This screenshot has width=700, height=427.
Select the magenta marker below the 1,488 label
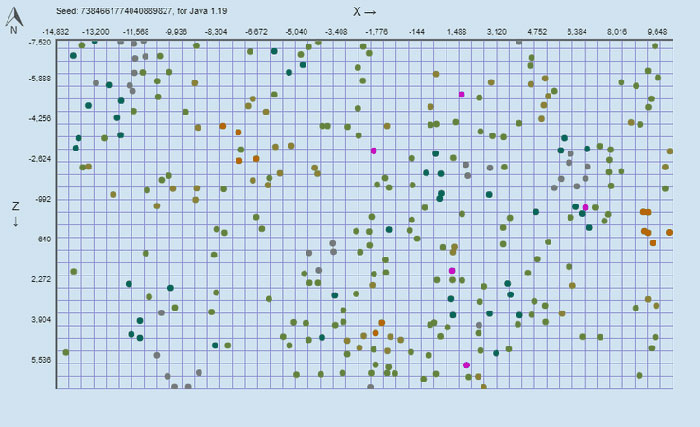tap(461, 94)
